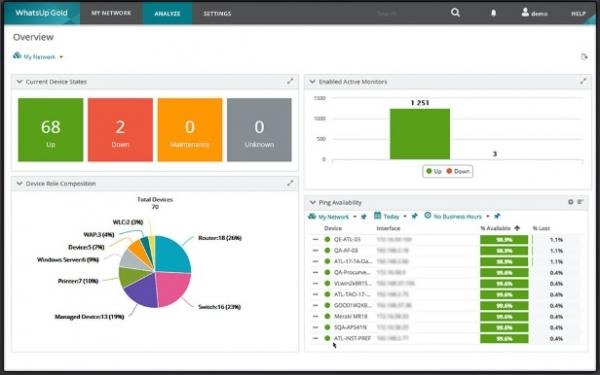Toggle the Down series in chart legend
Image resolution: width=600 pixels, height=375 pixels.
[x=458, y=171]
